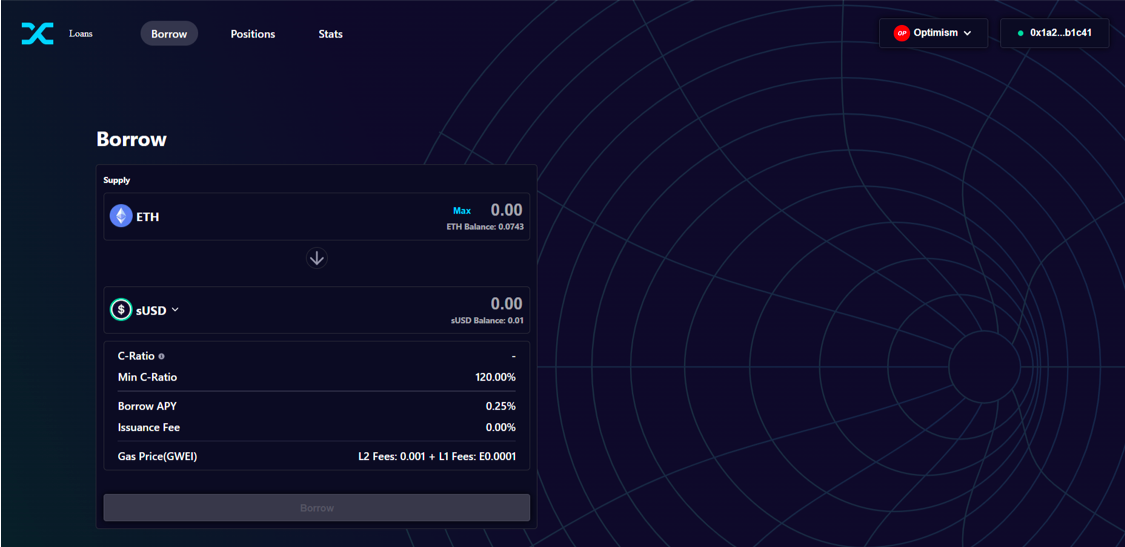
Task: Click the Borrow APY 0.25% value
Action: [x=501, y=406]
